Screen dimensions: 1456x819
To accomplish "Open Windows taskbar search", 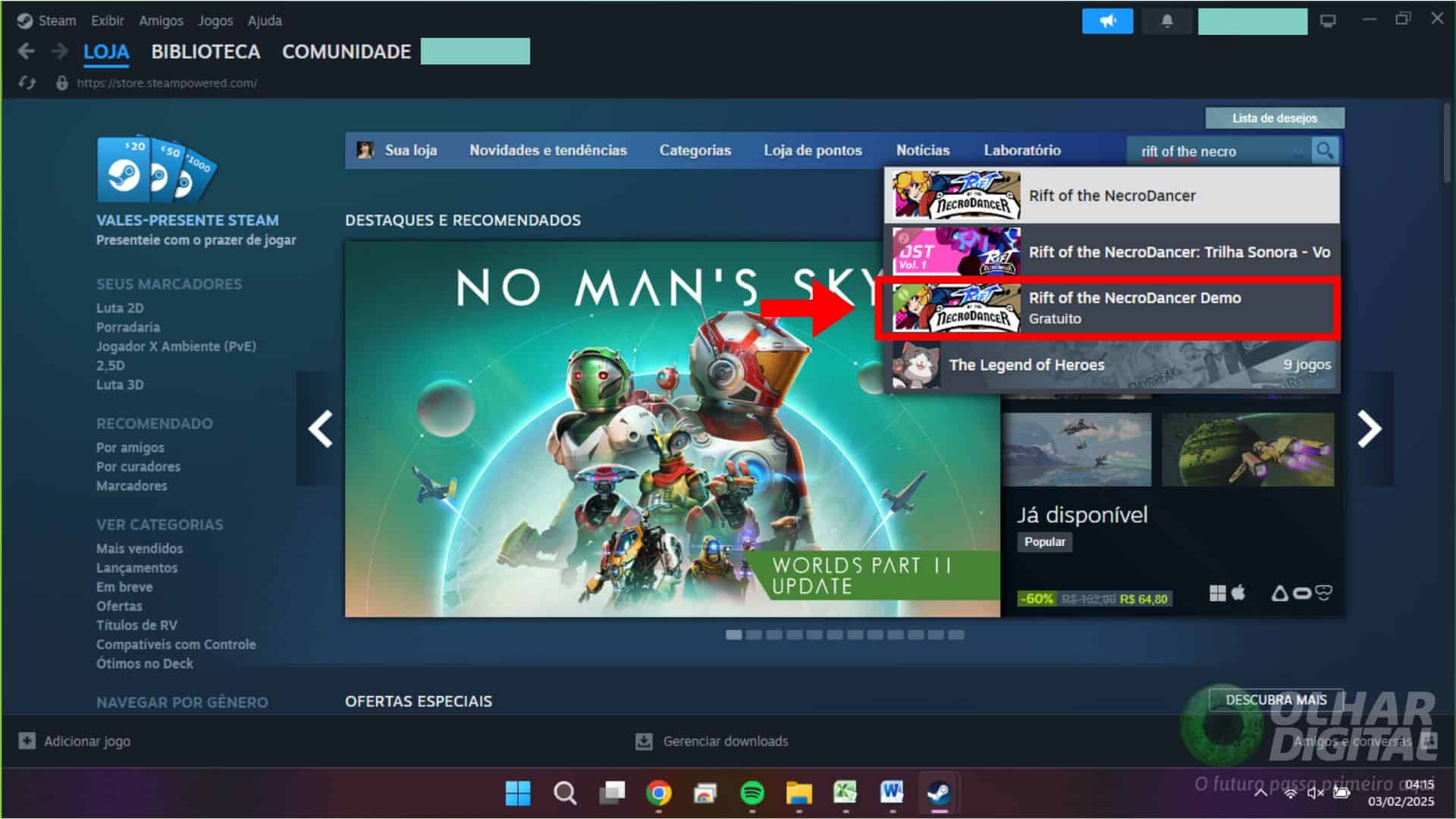I will pyautogui.click(x=565, y=793).
